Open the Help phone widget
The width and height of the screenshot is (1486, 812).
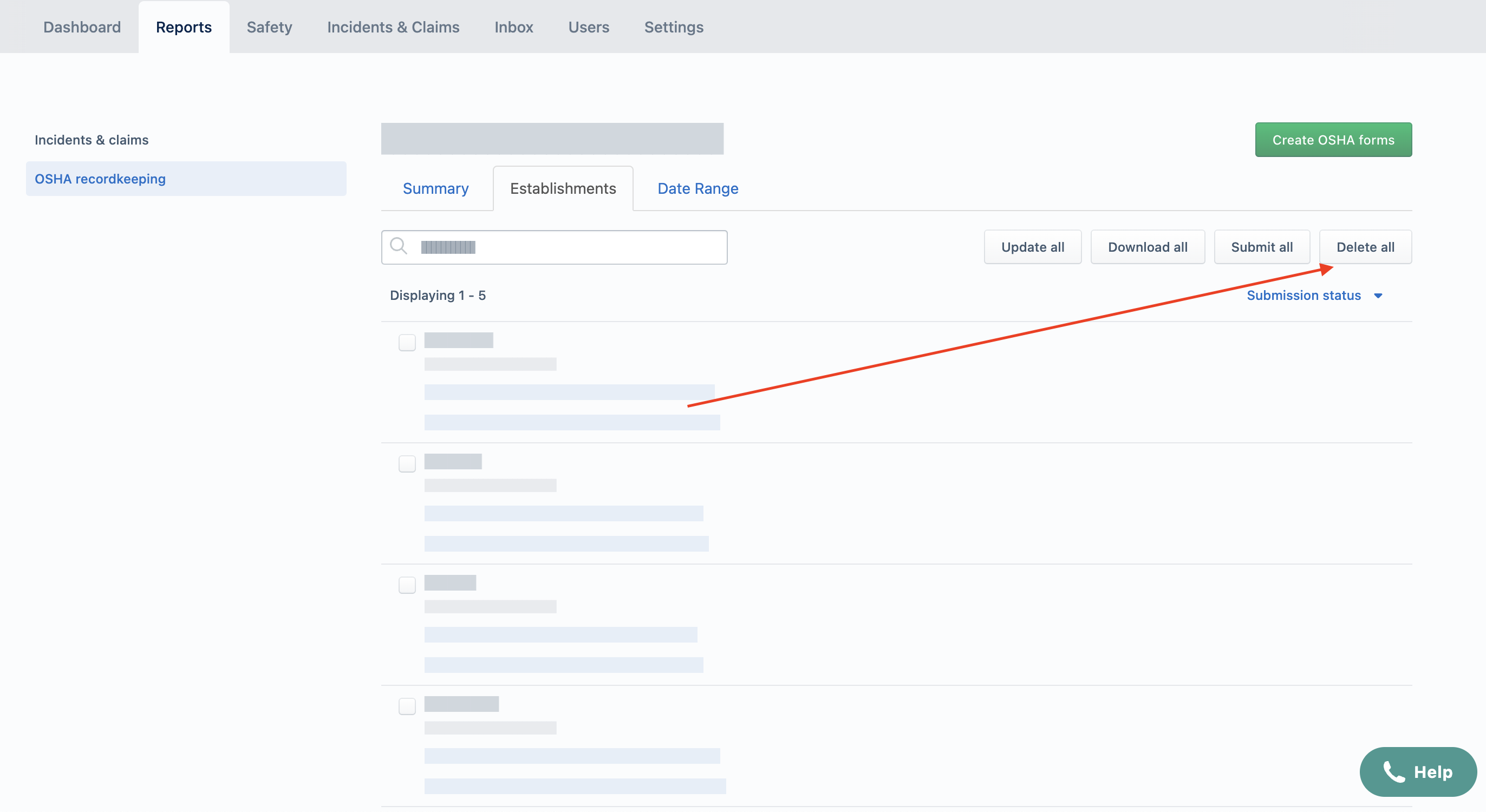pos(1418,771)
